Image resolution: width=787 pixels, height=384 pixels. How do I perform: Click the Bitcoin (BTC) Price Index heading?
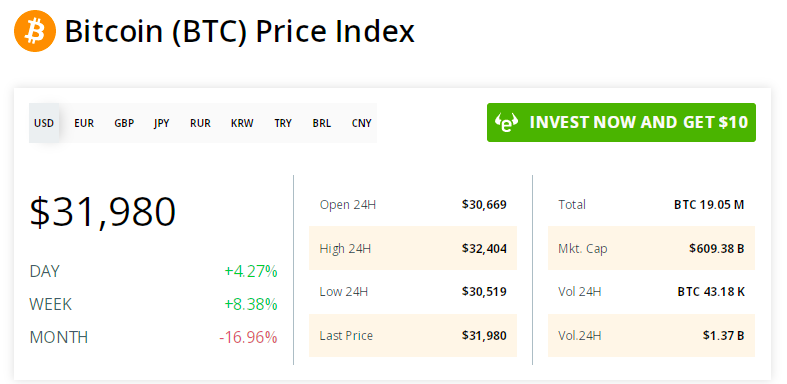click(x=239, y=32)
